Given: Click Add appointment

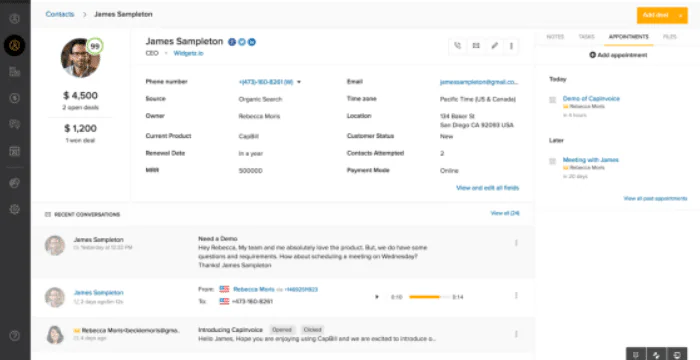Looking at the screenshot, I should coord(618,55).
